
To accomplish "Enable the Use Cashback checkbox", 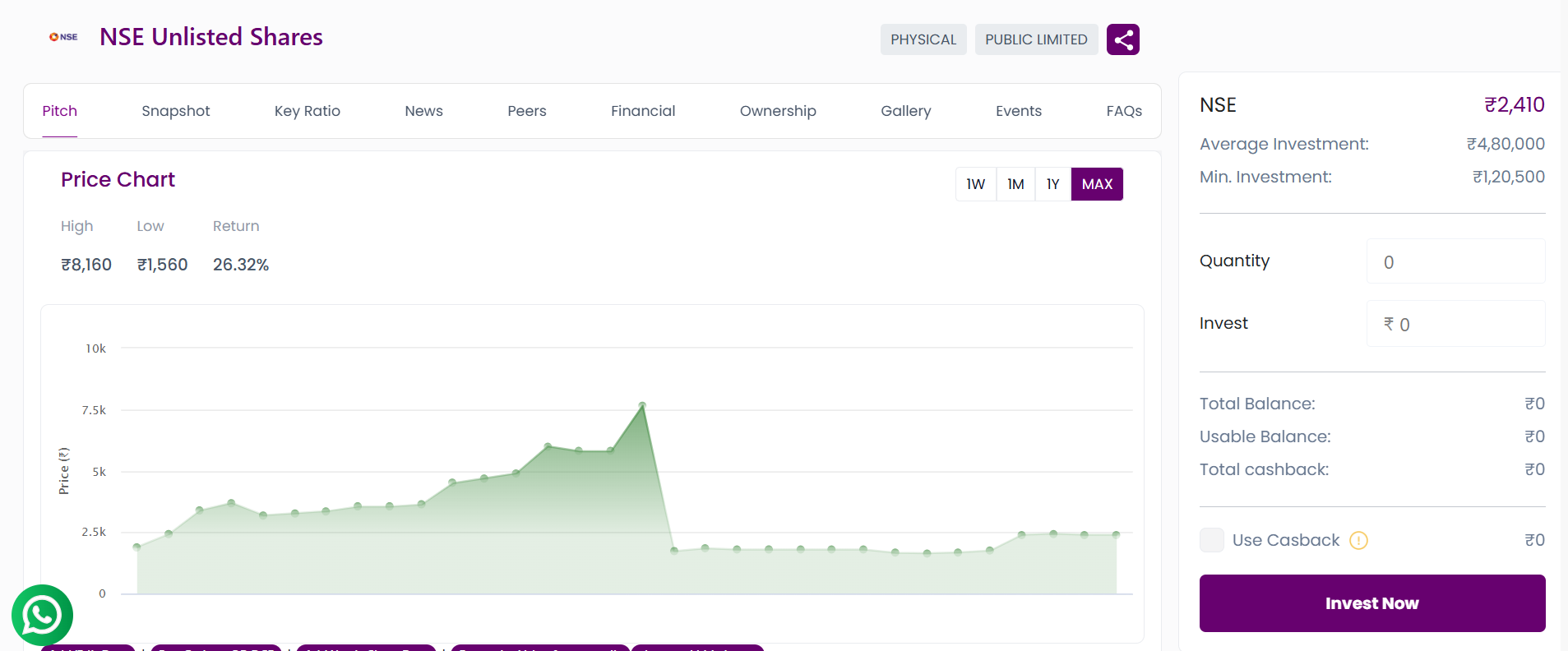I will pos(1211,540).
